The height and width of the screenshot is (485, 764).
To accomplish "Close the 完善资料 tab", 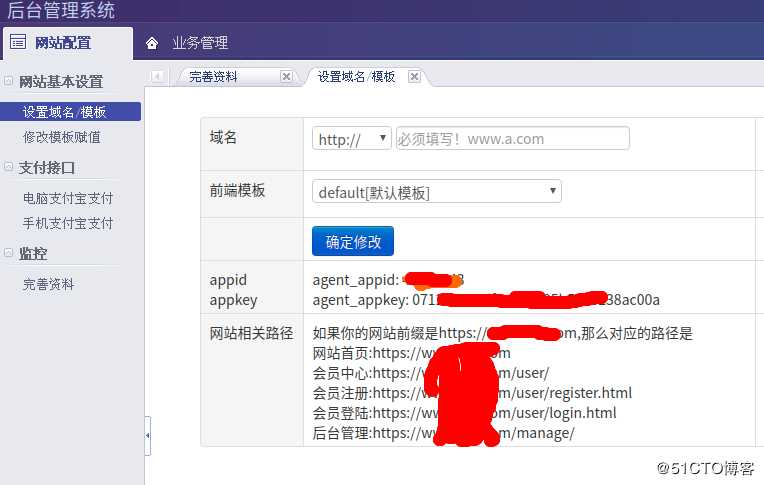I will 286,77.
